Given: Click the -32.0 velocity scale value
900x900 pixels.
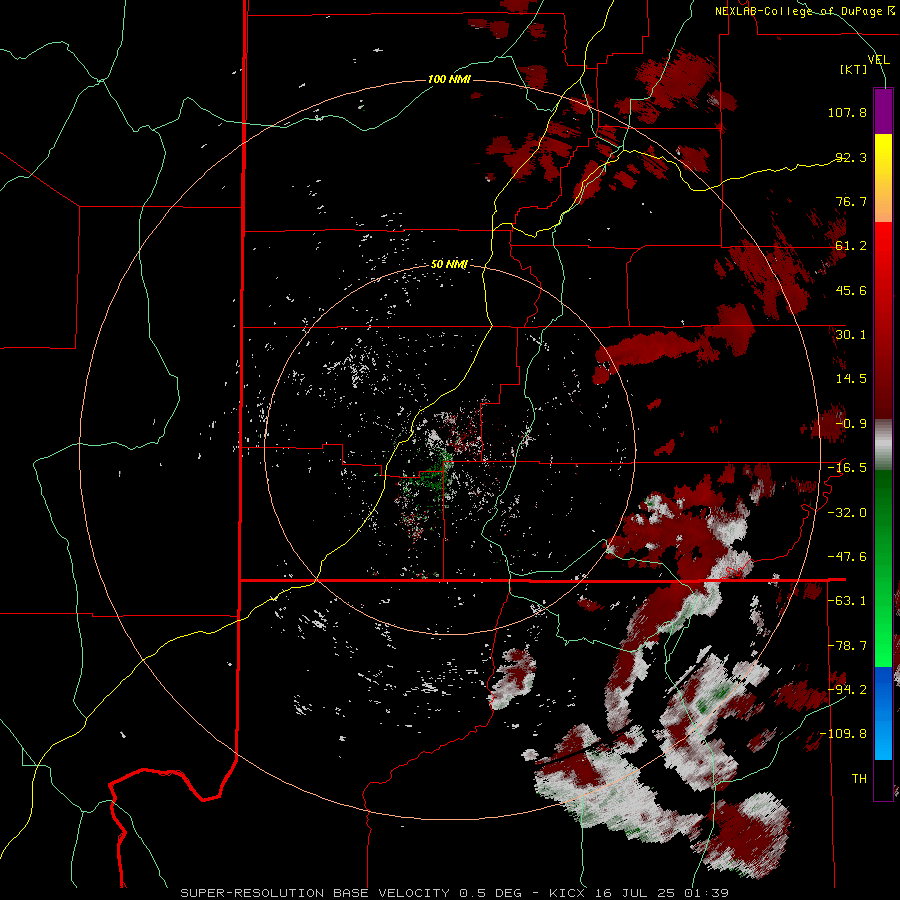Looking at the screenshot, I should coord(847,513).
